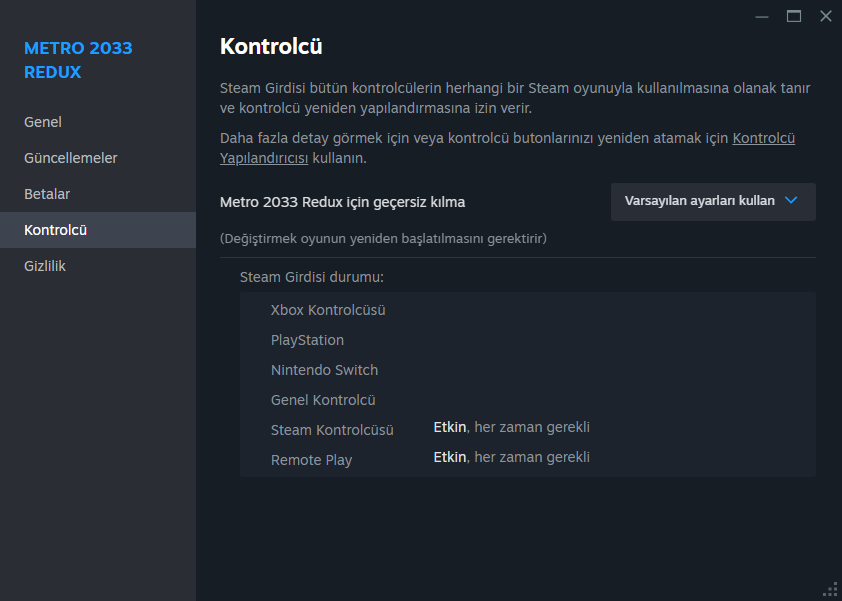
Task: Click the Genel Kontrolcü entry
Action: [x=323, y=400]
